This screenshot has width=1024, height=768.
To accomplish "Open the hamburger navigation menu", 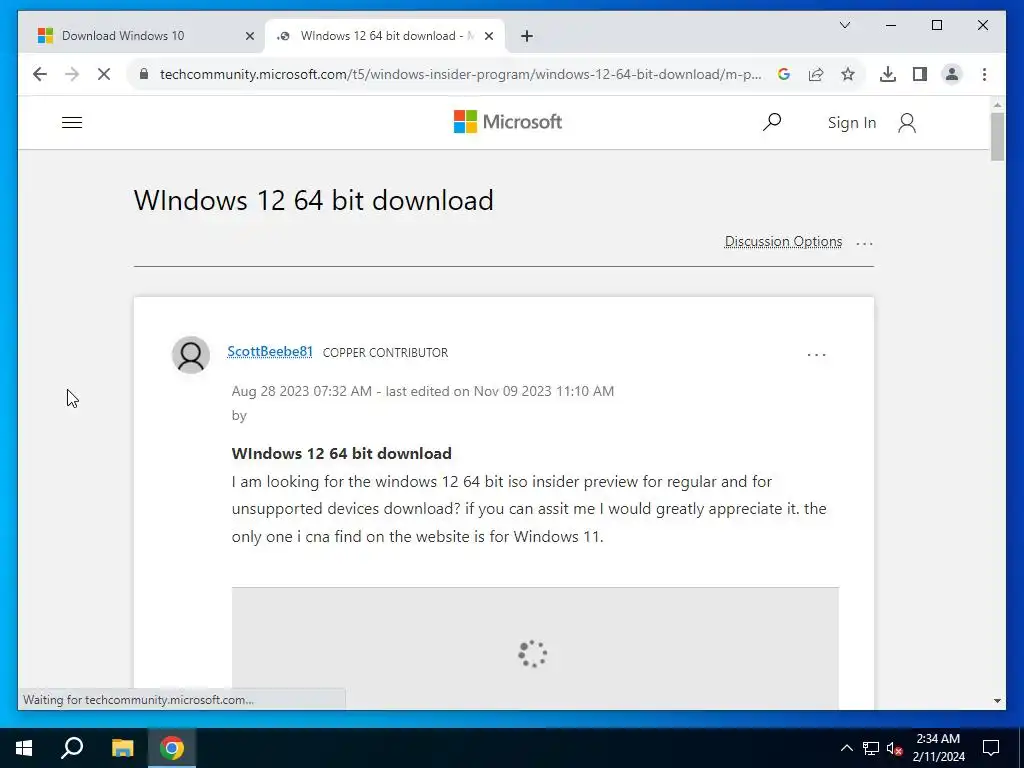I will click(x=72, y=123).
